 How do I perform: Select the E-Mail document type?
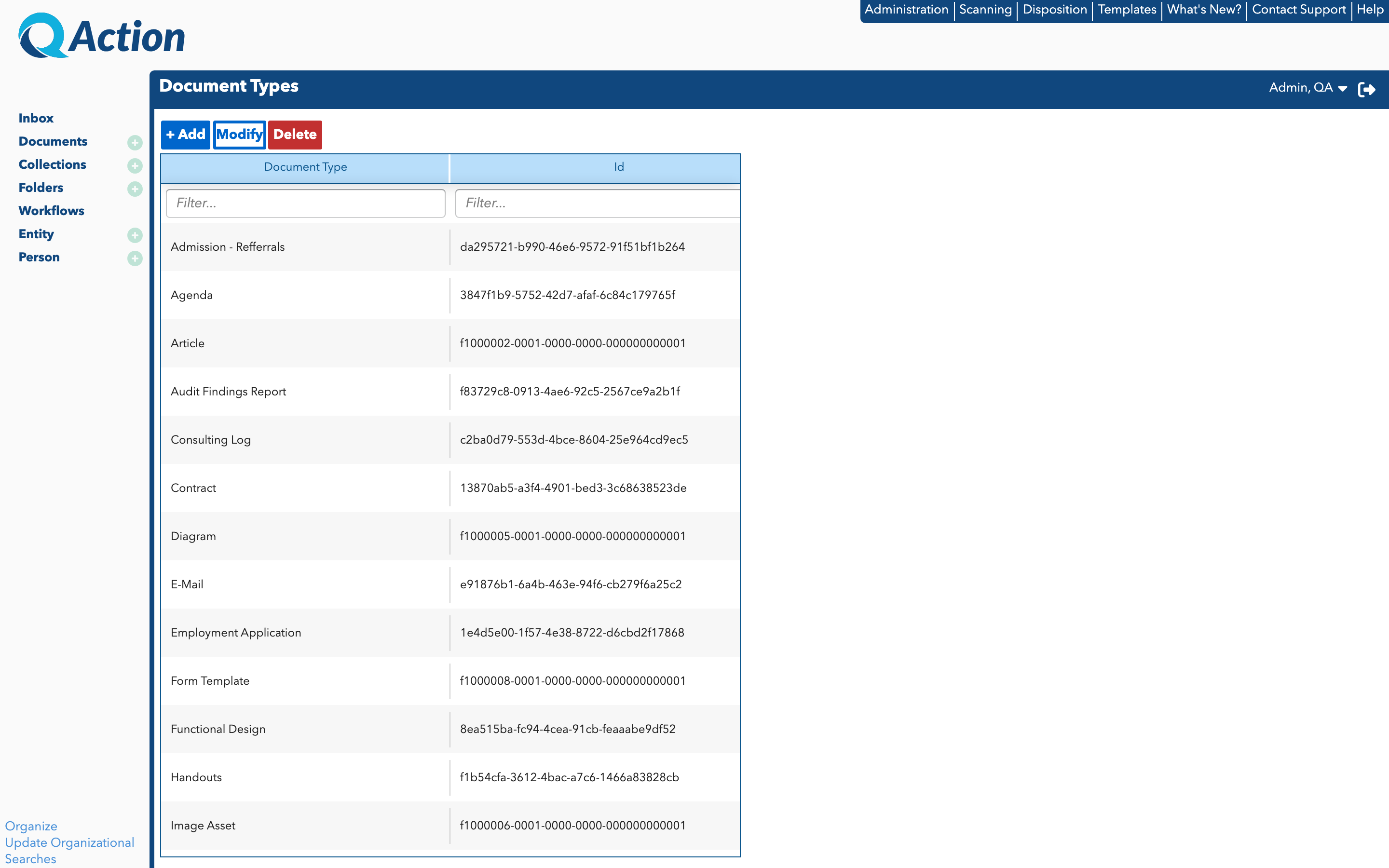450,584
